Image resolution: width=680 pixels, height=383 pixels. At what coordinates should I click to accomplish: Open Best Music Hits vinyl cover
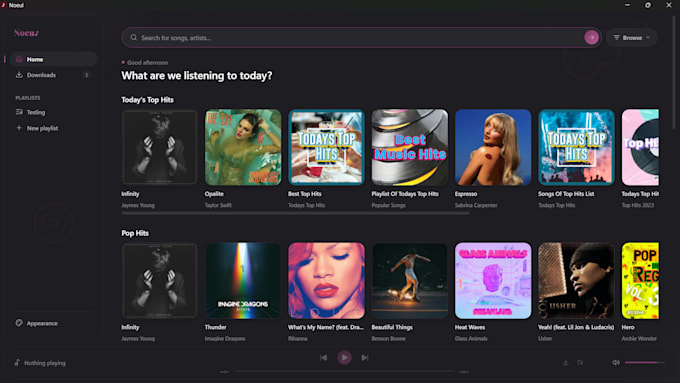click(409, 147)
